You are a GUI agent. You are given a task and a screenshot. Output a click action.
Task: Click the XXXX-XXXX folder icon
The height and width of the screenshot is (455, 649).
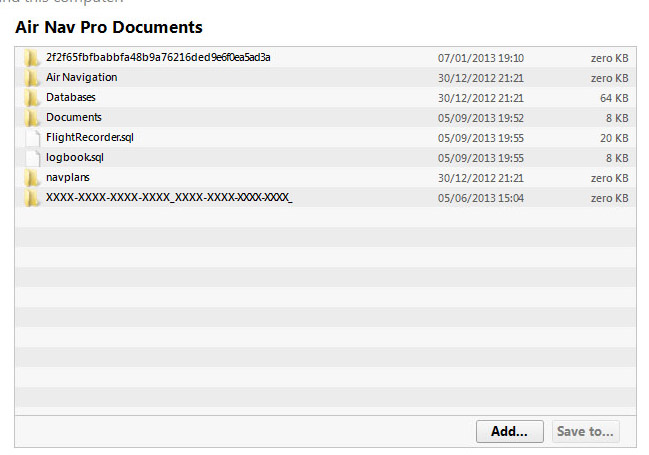click(31, 198)
